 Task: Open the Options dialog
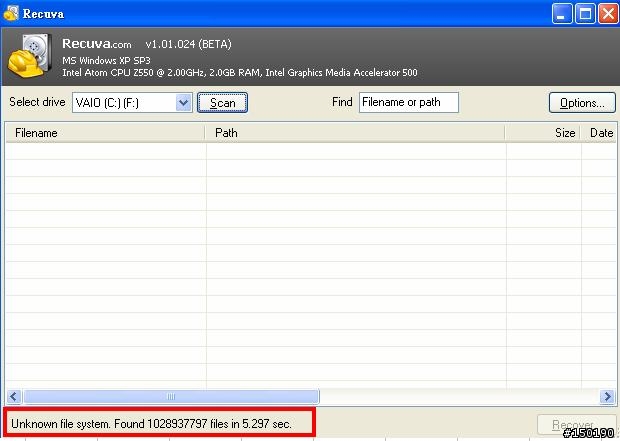(x=582, y=103)
